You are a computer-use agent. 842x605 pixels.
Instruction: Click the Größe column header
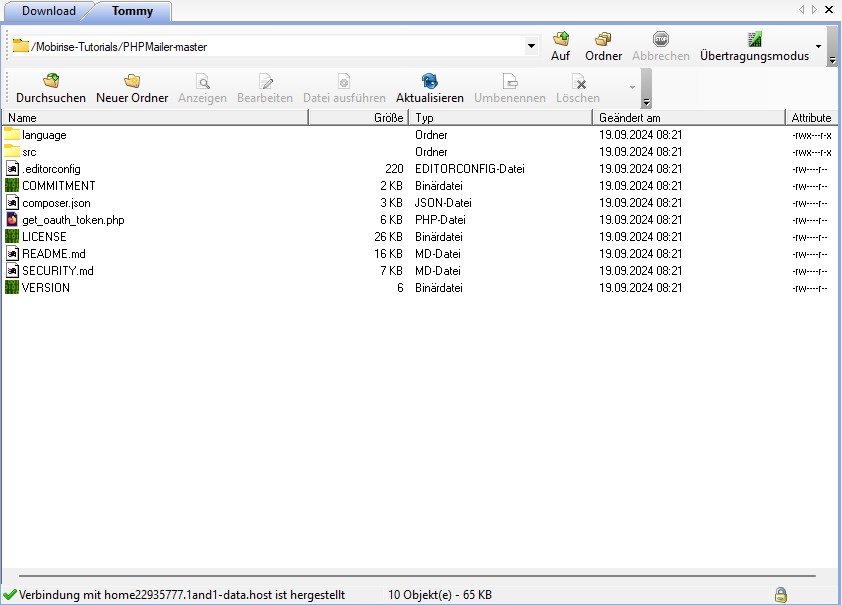click(358, 118)
